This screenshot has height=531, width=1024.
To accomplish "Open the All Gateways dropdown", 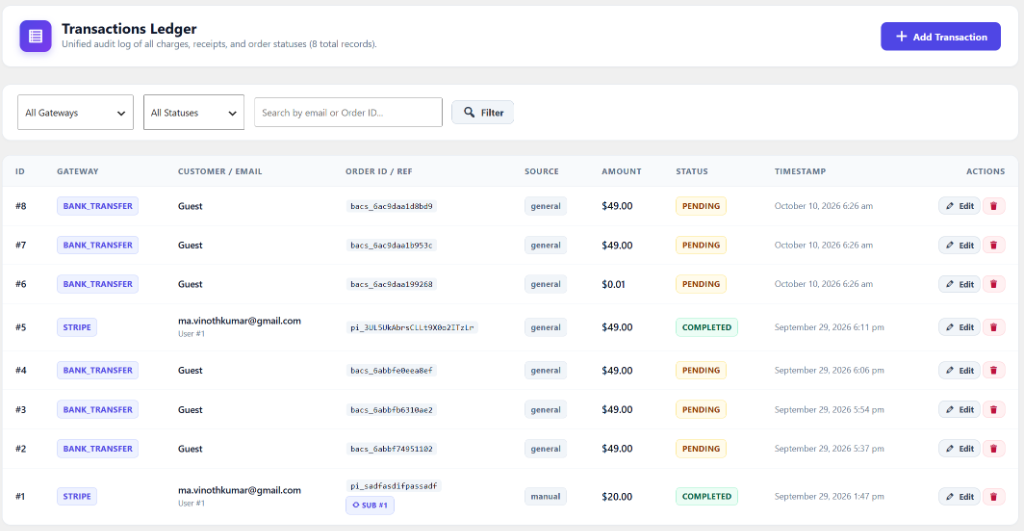I will click(x=75, y=112).
